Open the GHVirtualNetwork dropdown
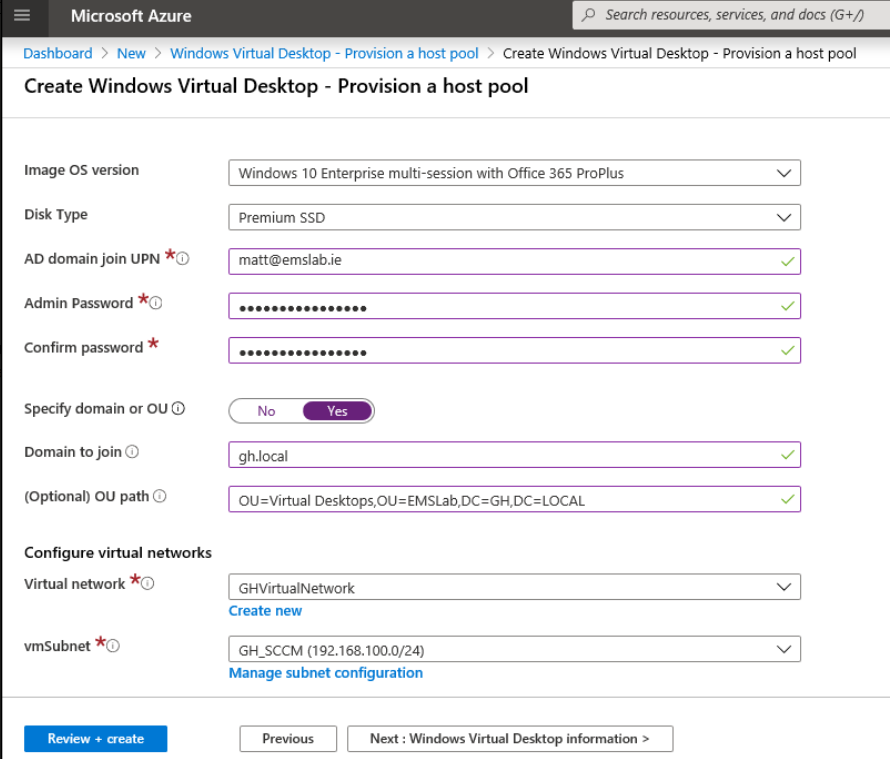This screenshot has width=890, height=759. tap(784, 587)
